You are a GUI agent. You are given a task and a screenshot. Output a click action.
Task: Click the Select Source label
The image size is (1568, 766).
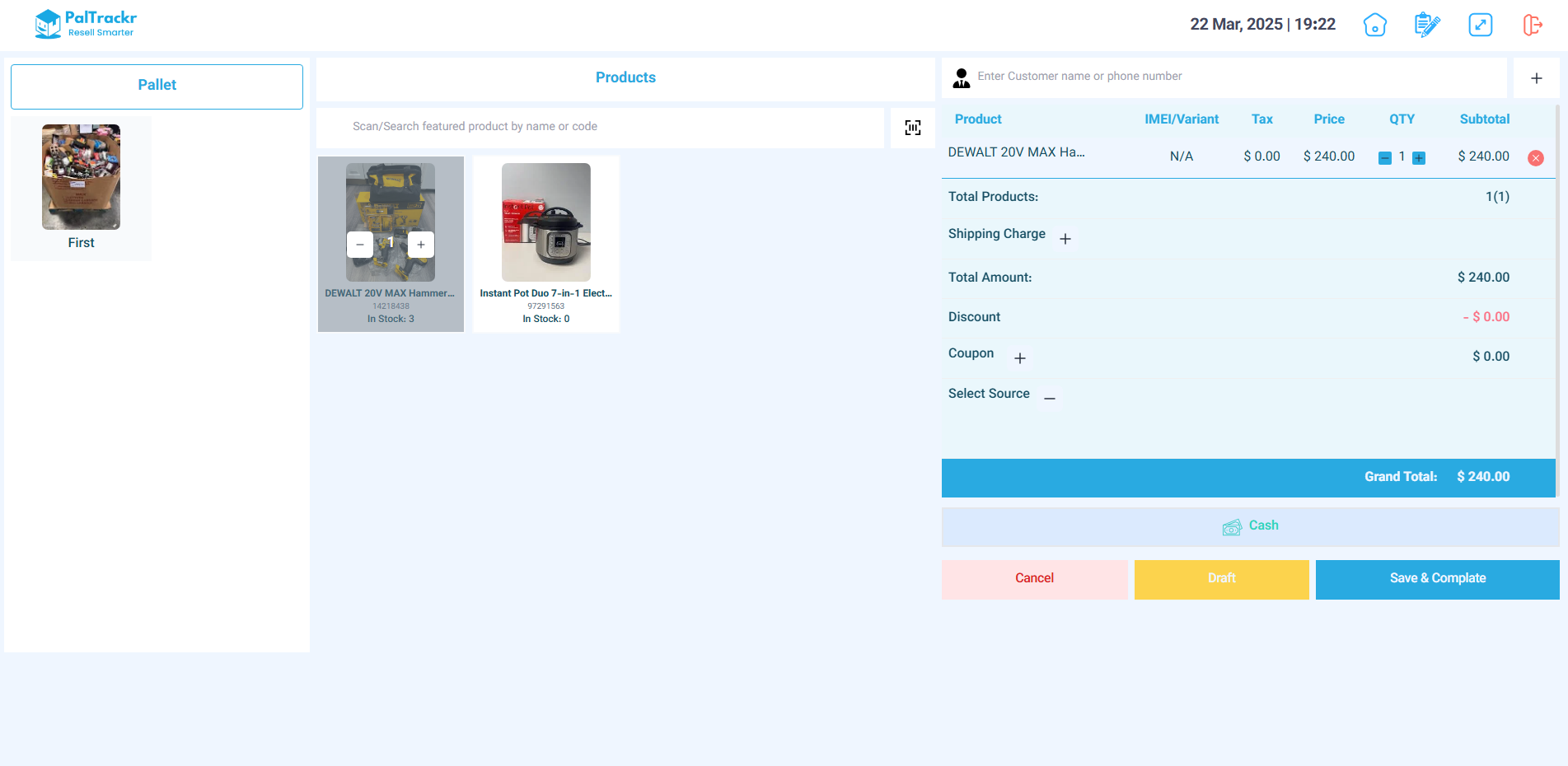989,394
